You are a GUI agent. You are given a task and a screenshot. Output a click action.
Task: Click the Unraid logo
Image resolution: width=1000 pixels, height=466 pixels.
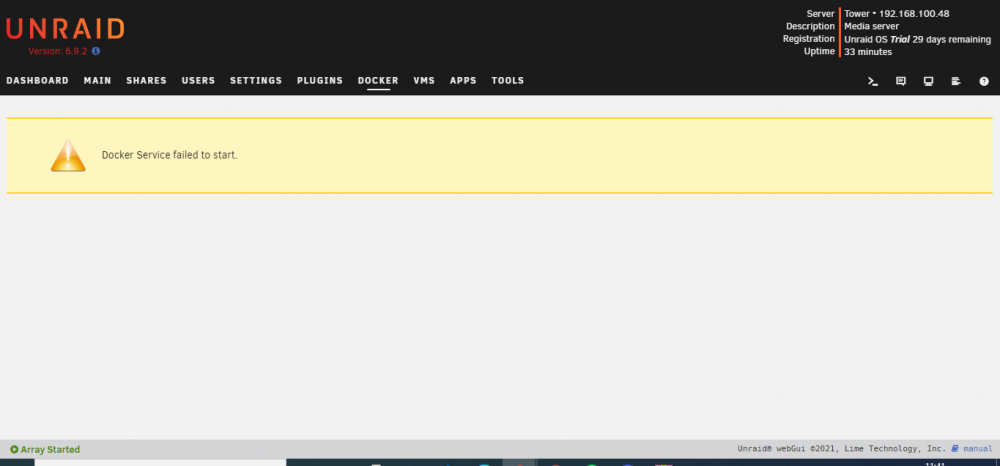[x=65, y=29]
